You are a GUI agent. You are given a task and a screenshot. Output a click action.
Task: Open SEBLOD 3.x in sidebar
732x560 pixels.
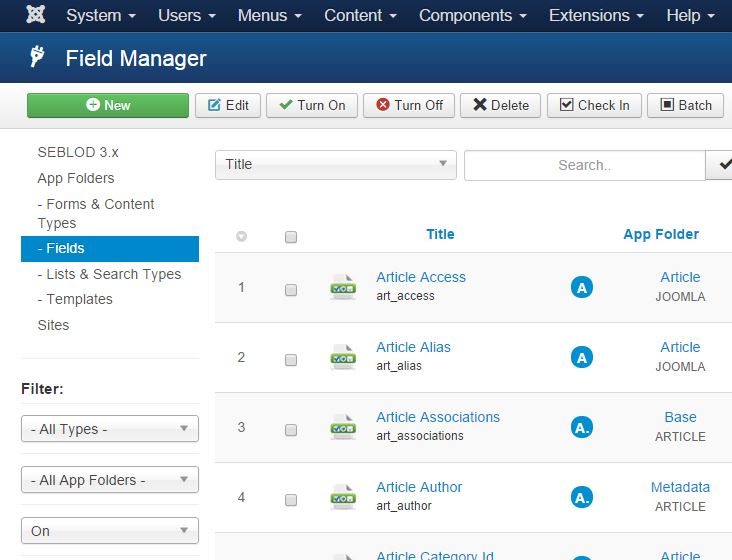[x=78, y=152]
